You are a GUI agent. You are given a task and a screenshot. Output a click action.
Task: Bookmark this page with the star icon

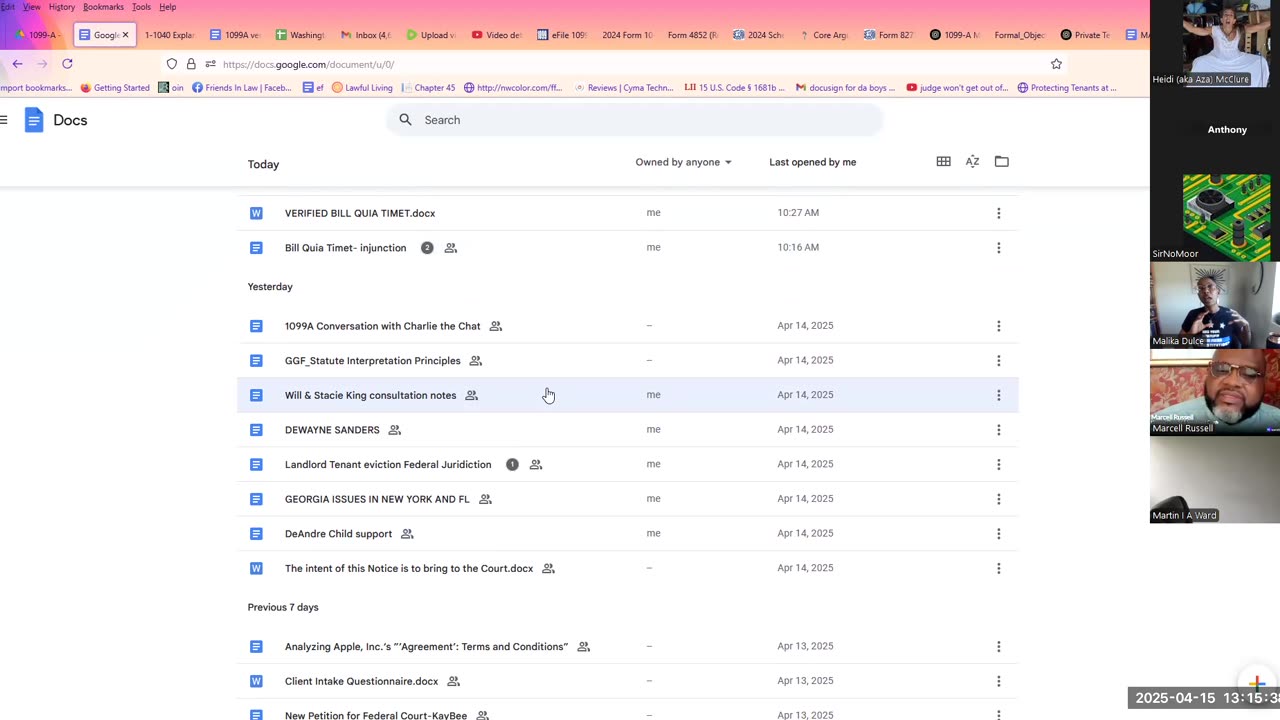1056,64
